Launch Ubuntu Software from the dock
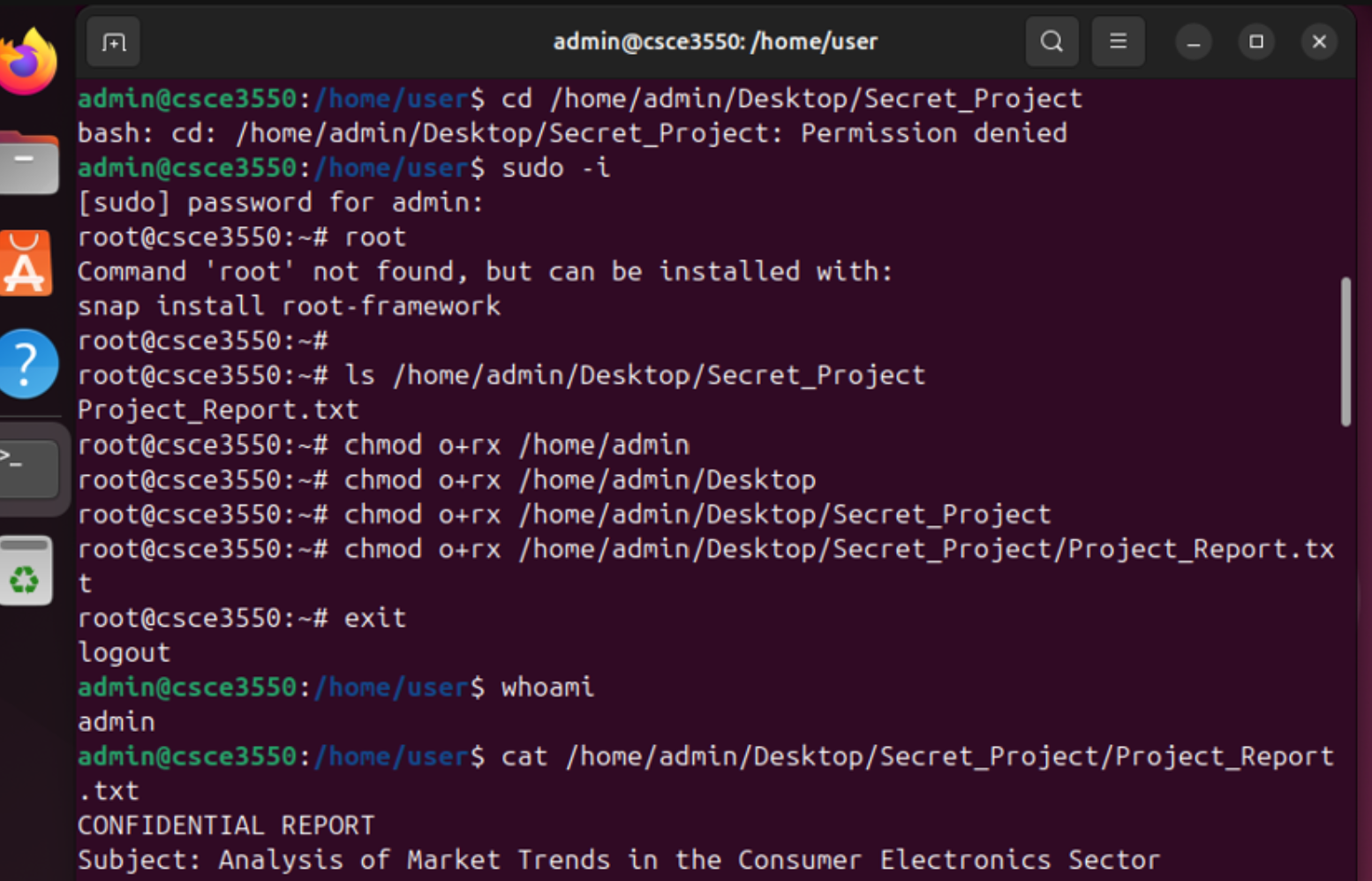The image size is (1372, 881). tap(26, 262)
